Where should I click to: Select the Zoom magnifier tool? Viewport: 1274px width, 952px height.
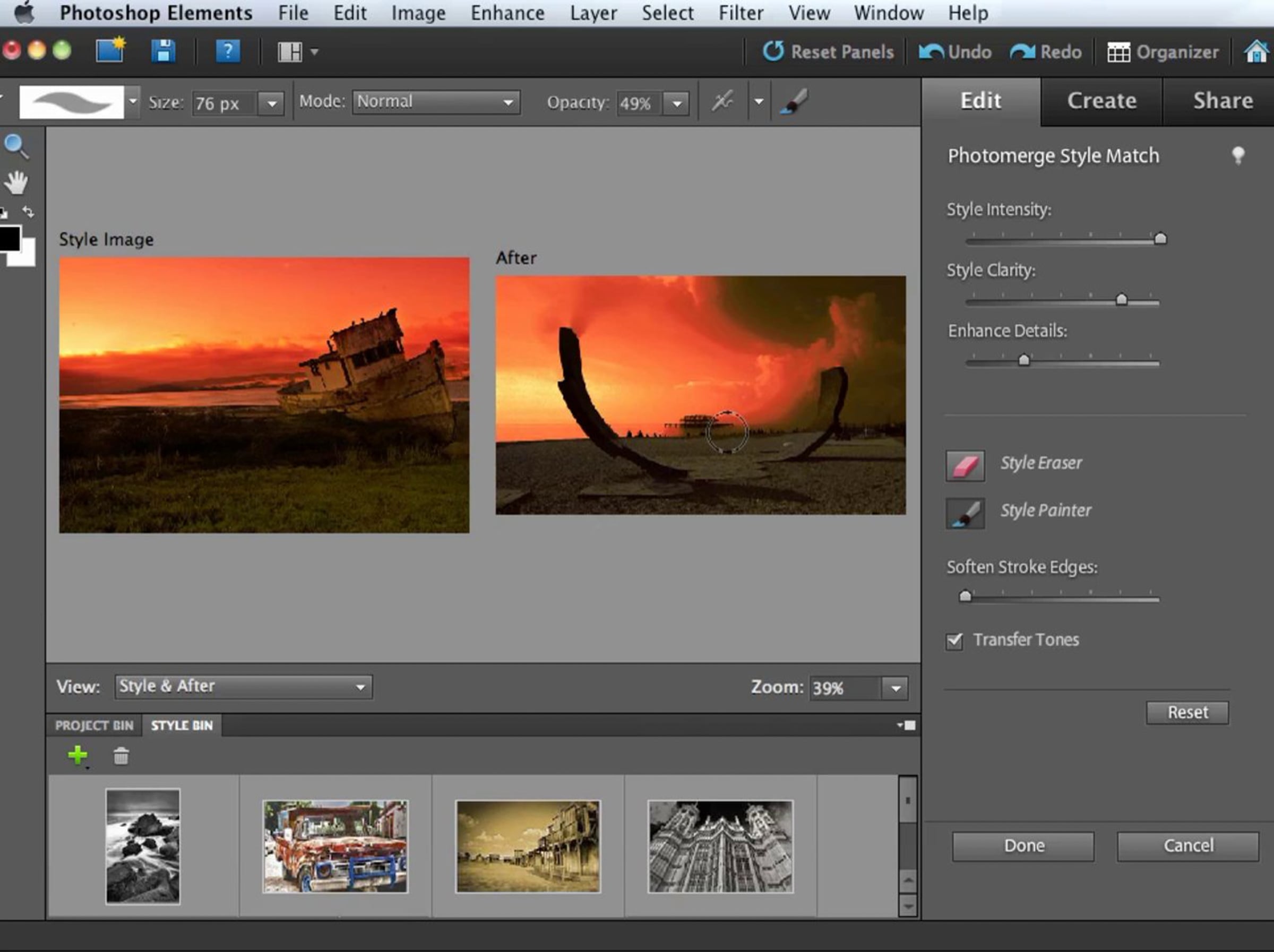tap(16, 147)
